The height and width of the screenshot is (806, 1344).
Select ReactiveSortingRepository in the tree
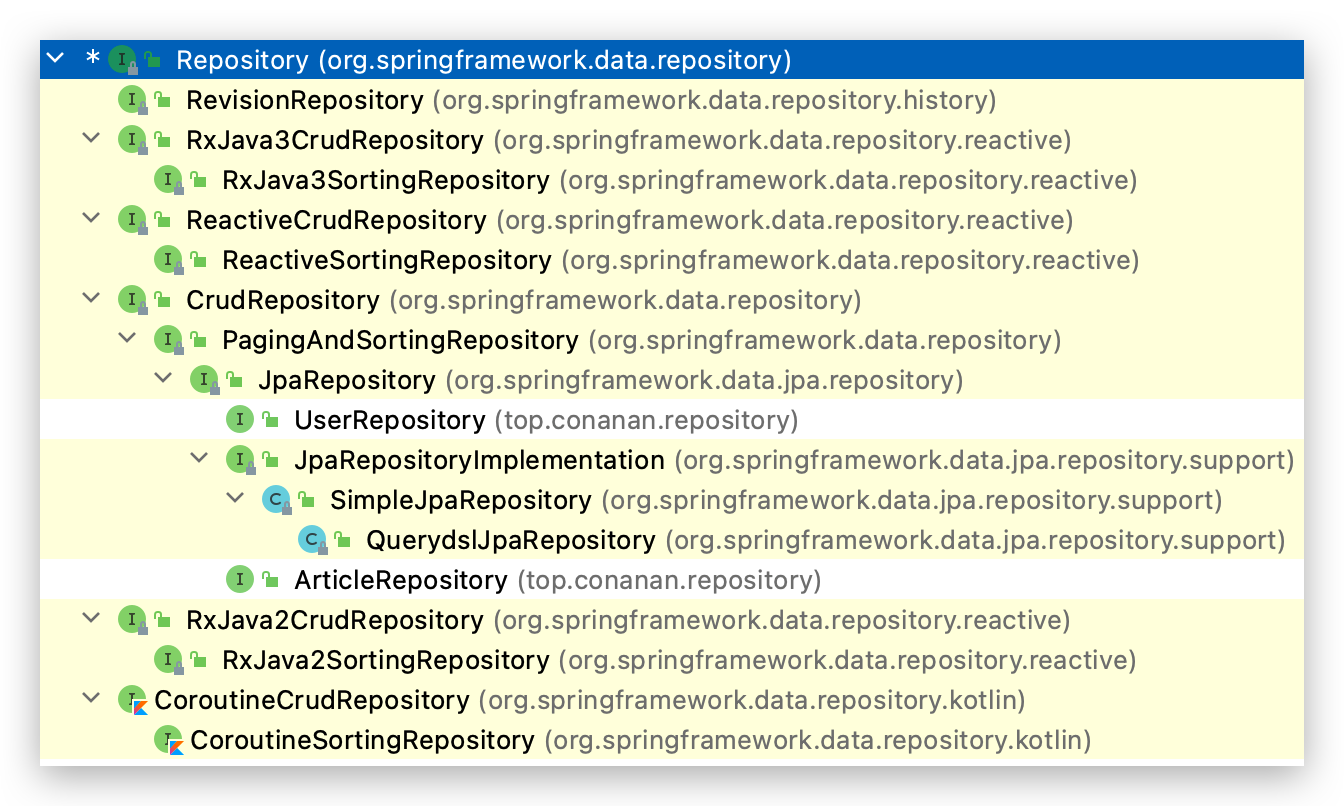click(386, 260)
